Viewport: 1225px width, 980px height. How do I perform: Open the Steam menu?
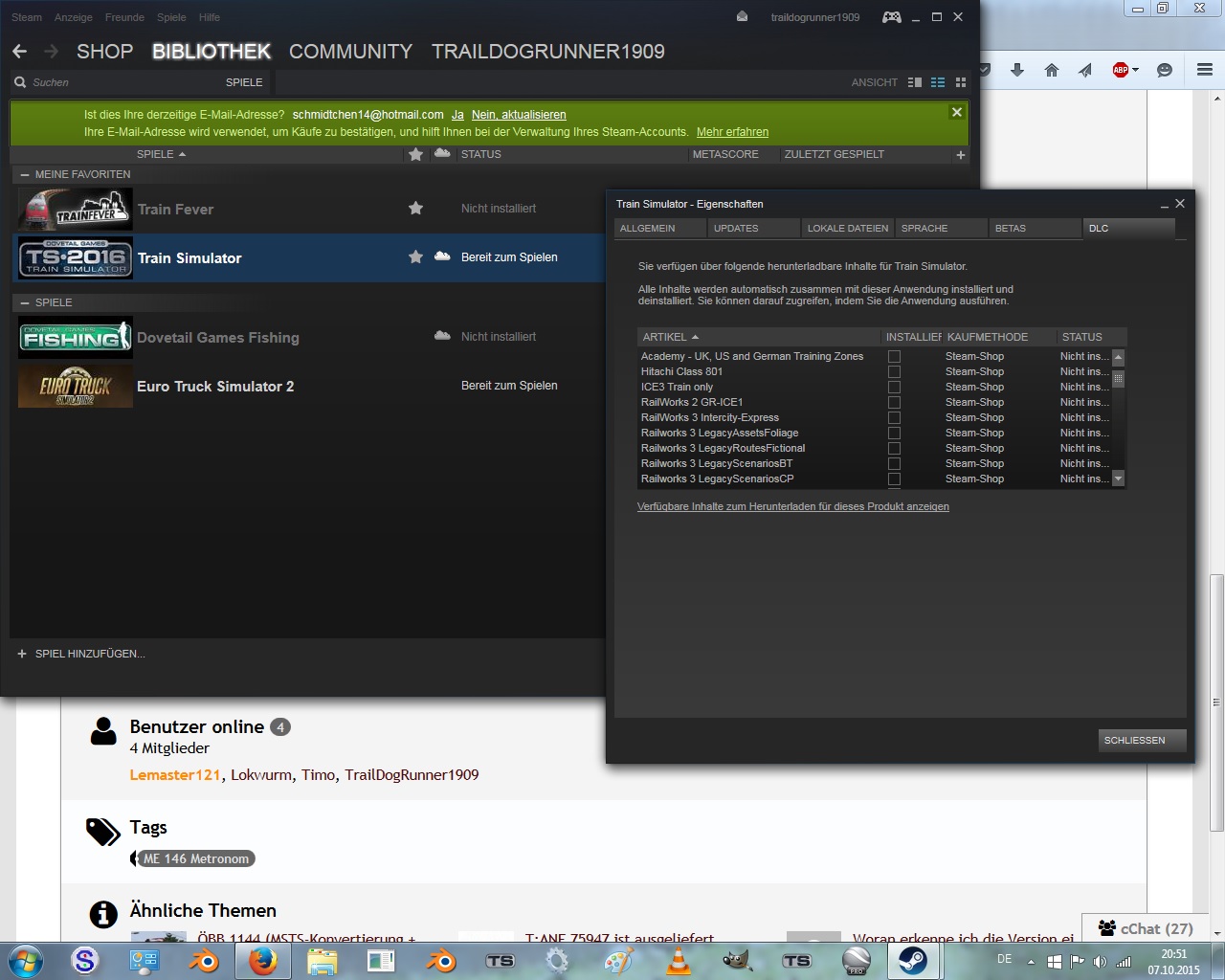click(x=27, y=17)
